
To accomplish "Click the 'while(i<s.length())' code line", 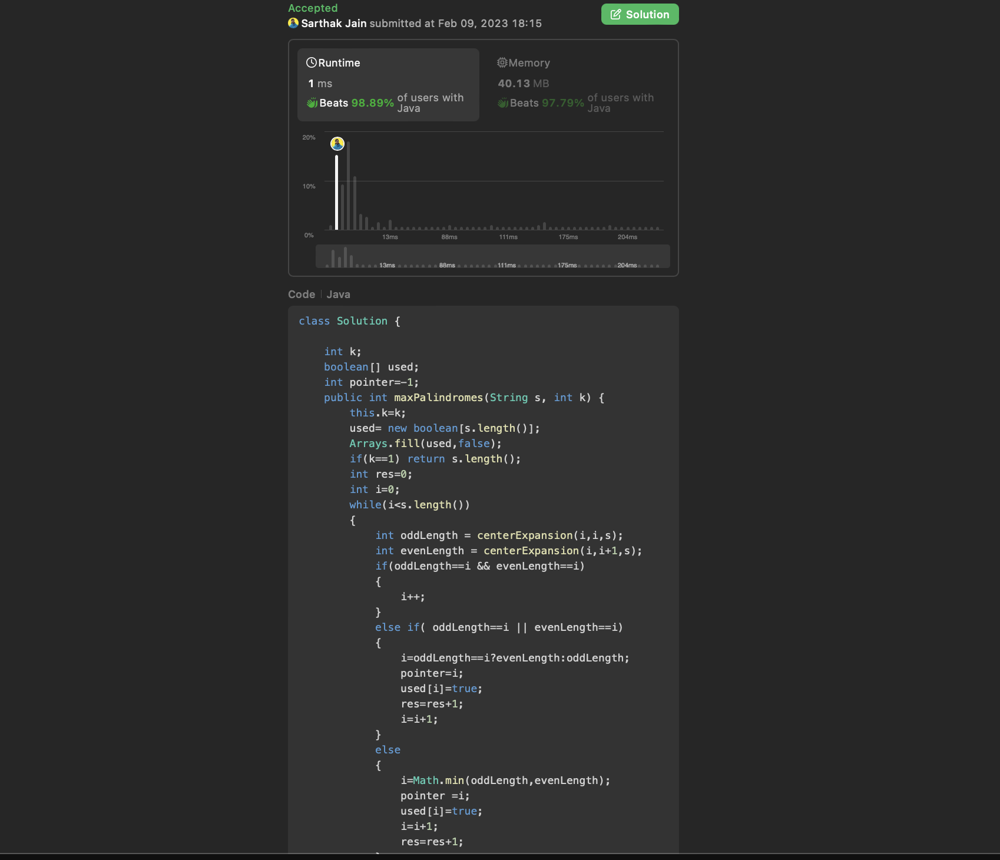I will point(409,505).
